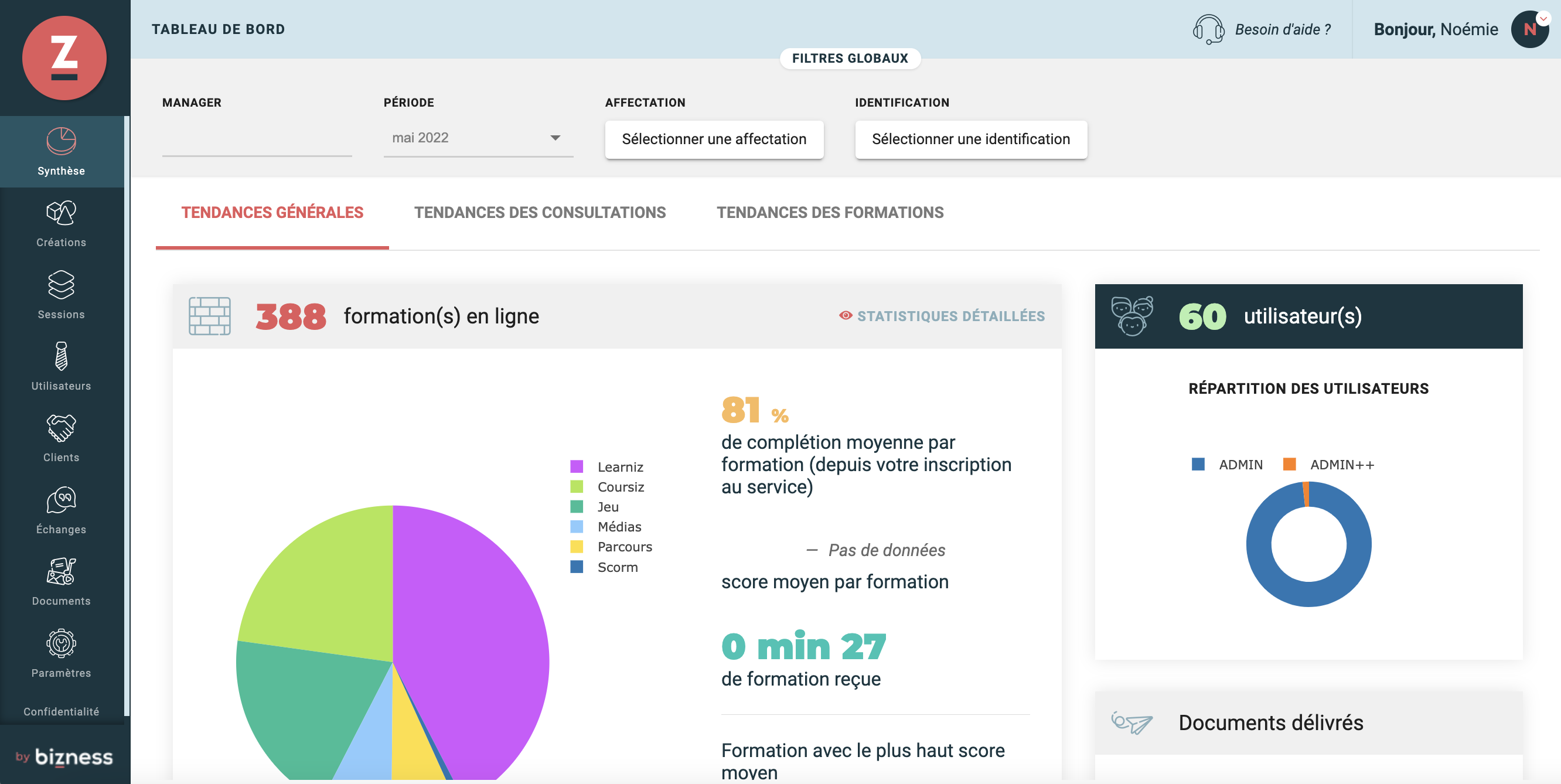Screen dimensions: 1561x784
Task: Switch to the Tendances générales tab
Action: (272, 213)
